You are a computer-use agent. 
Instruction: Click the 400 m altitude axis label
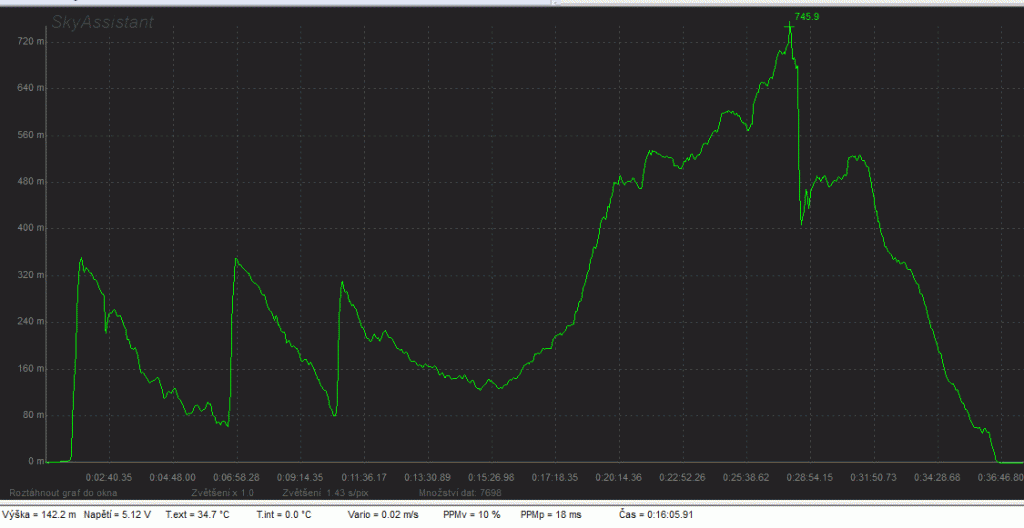pos(32,228)
